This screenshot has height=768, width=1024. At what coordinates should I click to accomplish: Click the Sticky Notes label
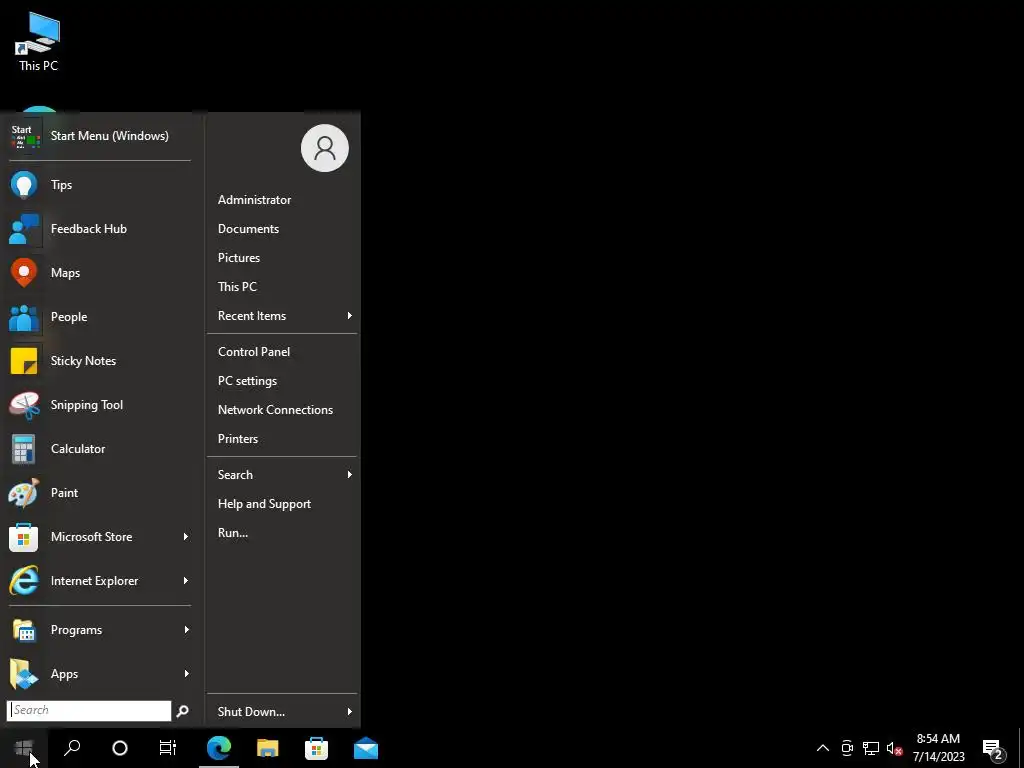pyautogui.click(x=84, y=361)
